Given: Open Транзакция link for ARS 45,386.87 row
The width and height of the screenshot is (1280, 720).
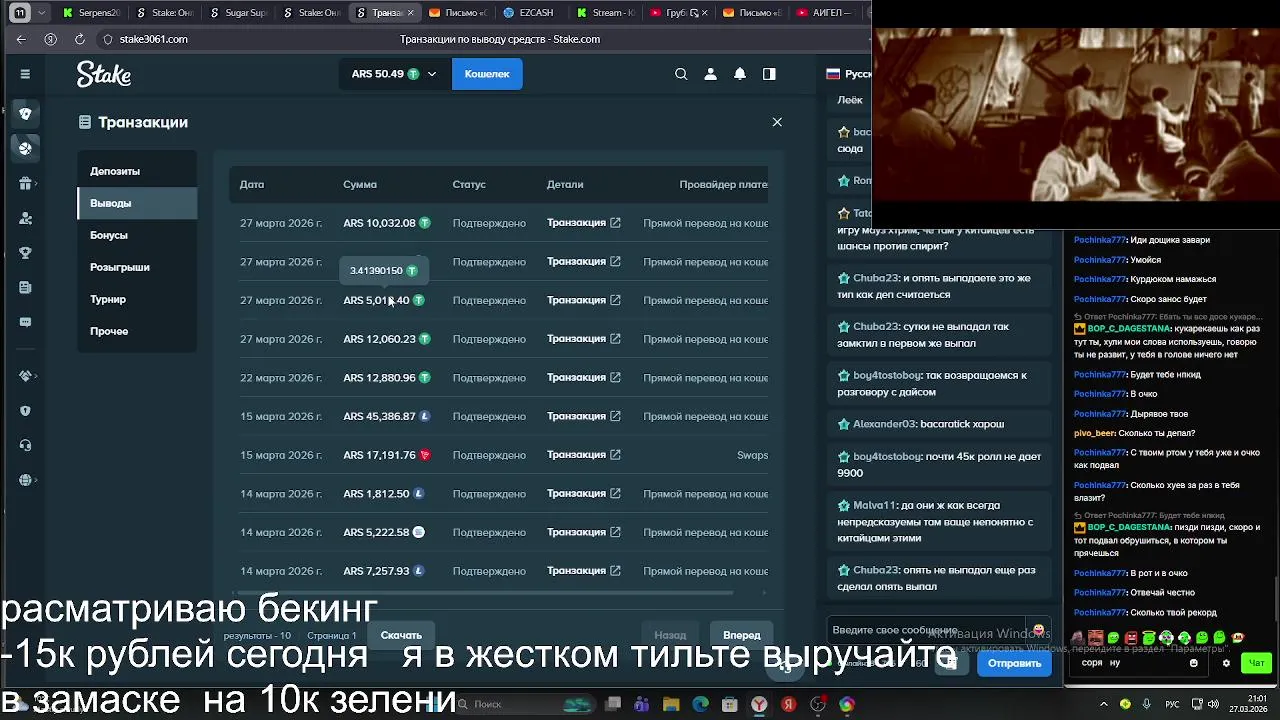Looking at the screenshot, I should pos(584,416).
